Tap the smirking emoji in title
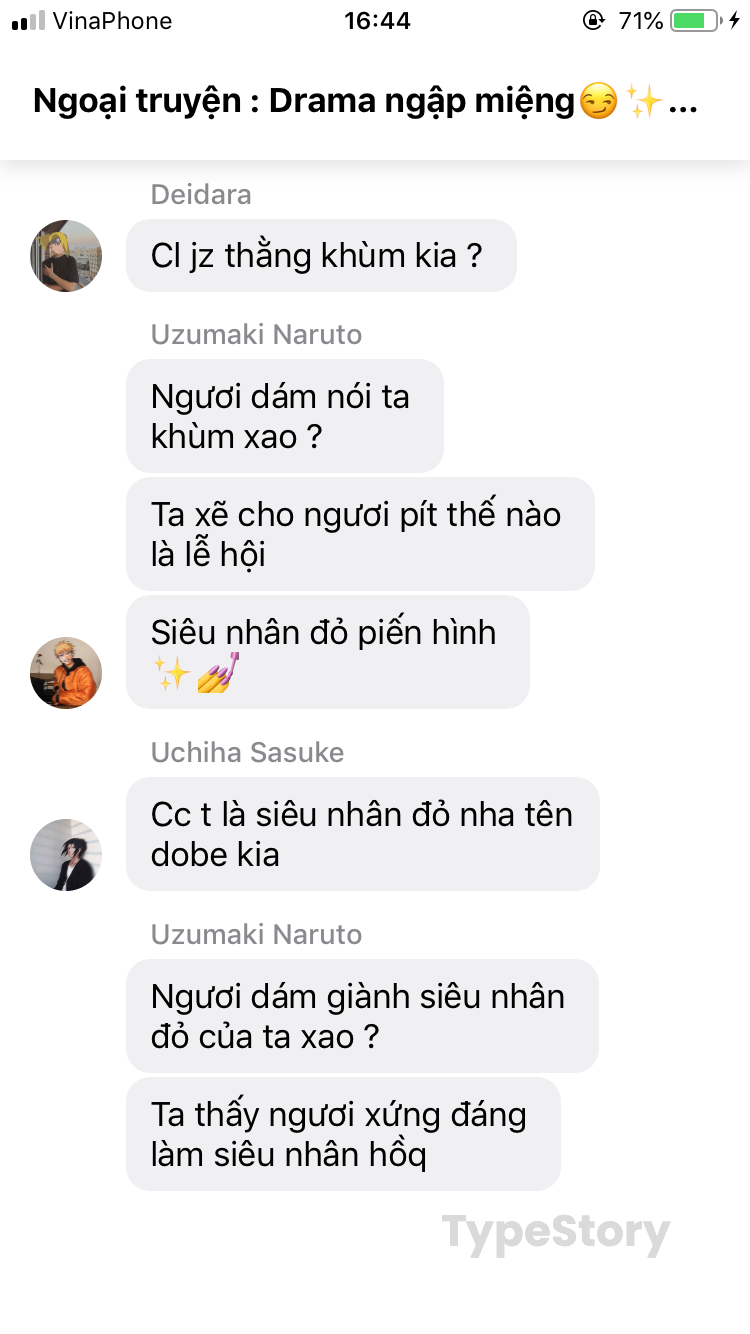The width and height of the screenshot is (750, 1334). [x=598, y=102]
